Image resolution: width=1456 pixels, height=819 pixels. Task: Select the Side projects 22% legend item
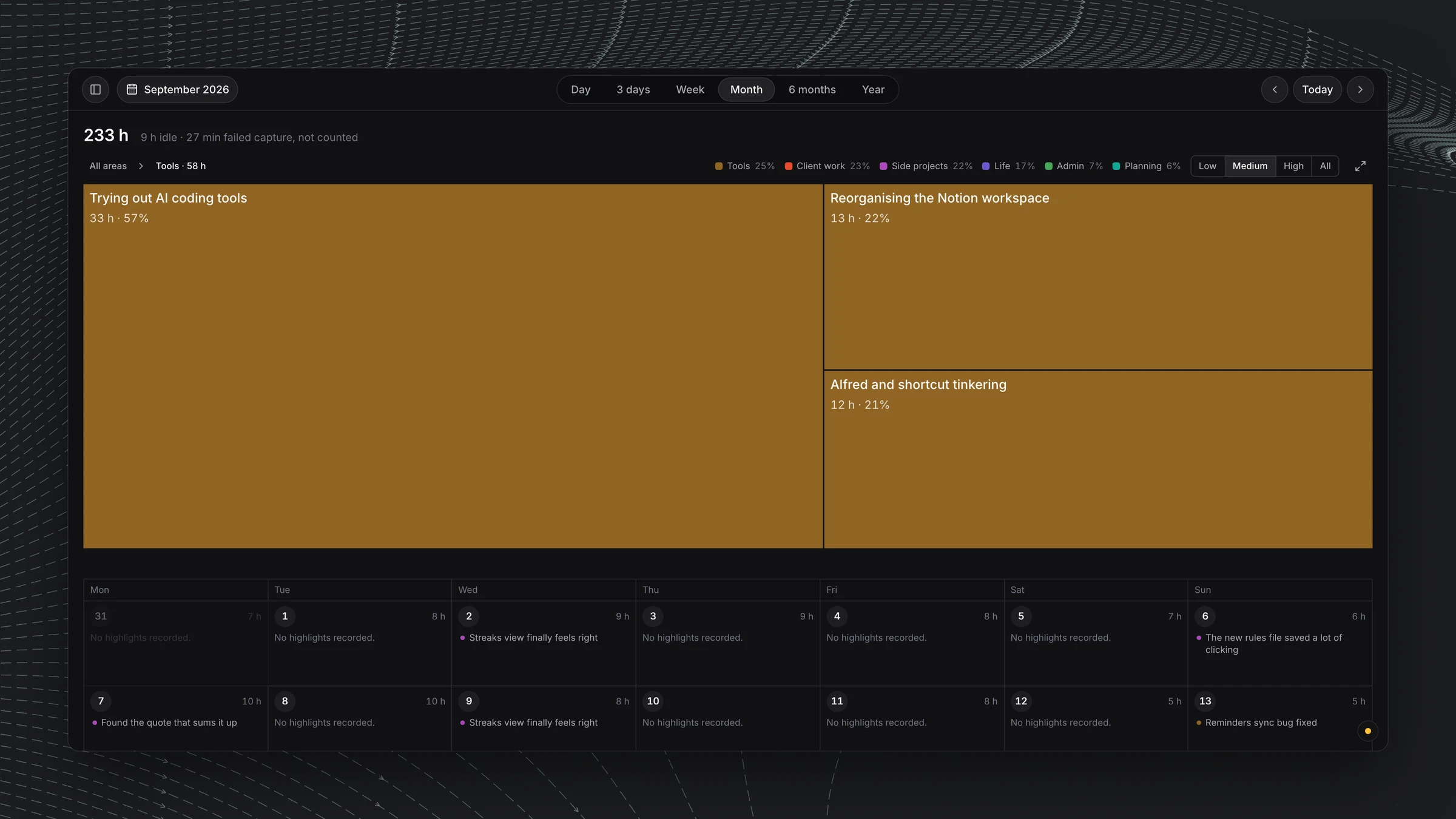(x=926, y=166)
